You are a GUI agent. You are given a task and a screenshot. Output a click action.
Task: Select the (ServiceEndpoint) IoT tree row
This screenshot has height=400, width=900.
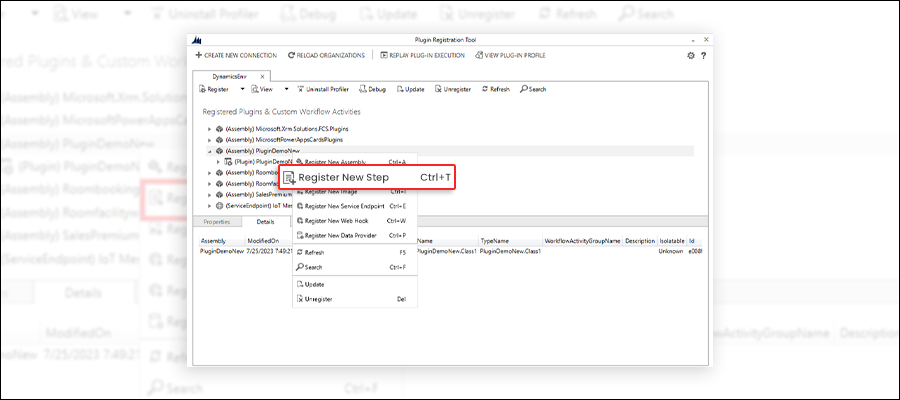(254, 205)
